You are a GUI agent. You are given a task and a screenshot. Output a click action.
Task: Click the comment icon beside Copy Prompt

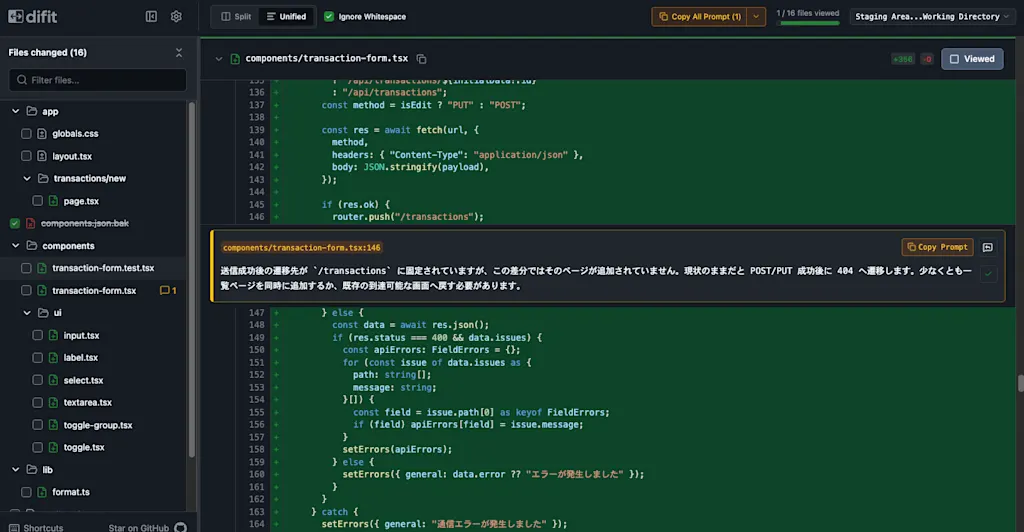pyautogui.click(x=987, y=247)
